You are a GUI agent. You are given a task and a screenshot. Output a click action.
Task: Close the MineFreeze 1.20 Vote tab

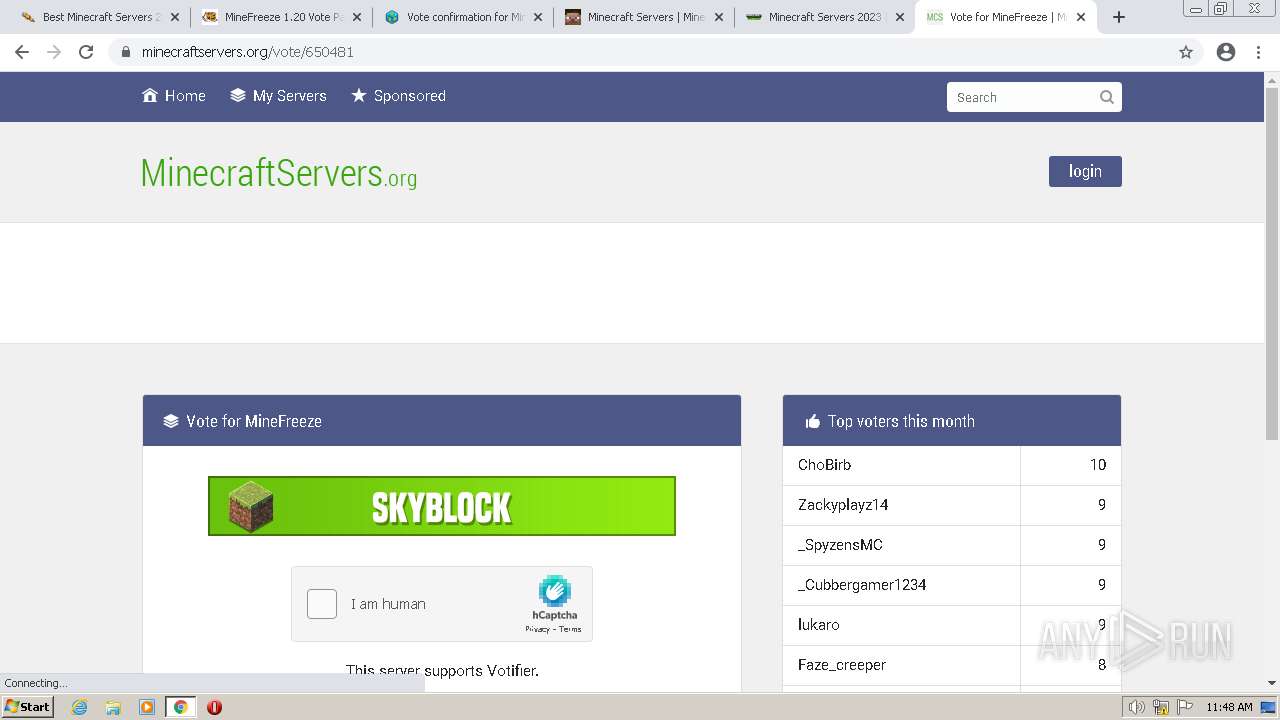click(x=357, y=17)
